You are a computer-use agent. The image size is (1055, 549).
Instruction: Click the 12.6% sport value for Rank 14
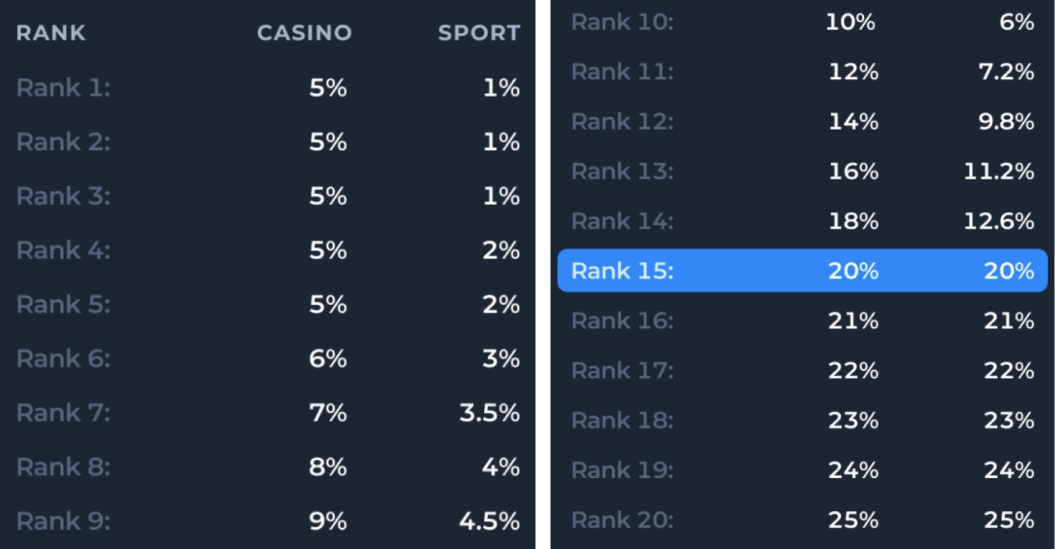(999, 221)
